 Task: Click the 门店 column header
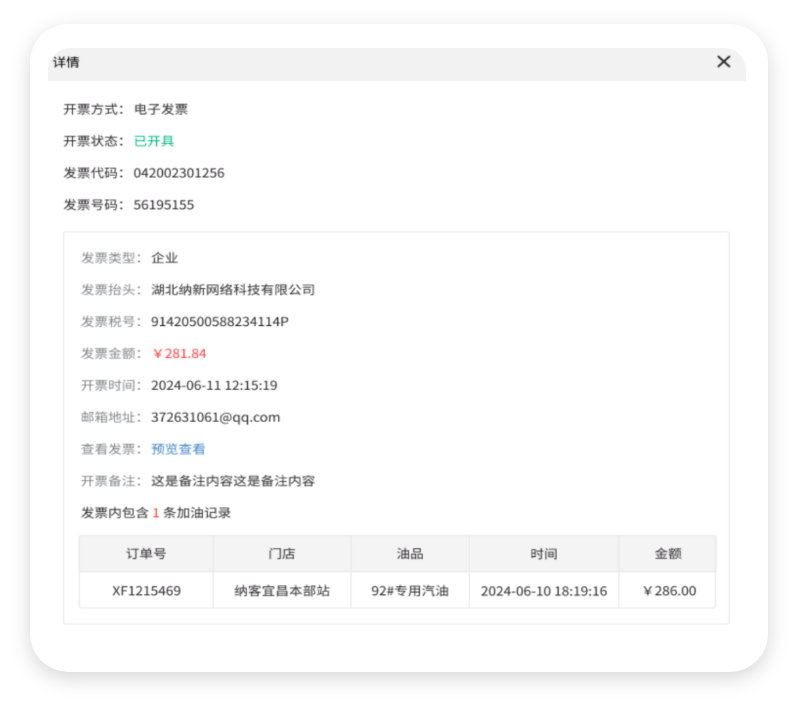tap(282, 554)
